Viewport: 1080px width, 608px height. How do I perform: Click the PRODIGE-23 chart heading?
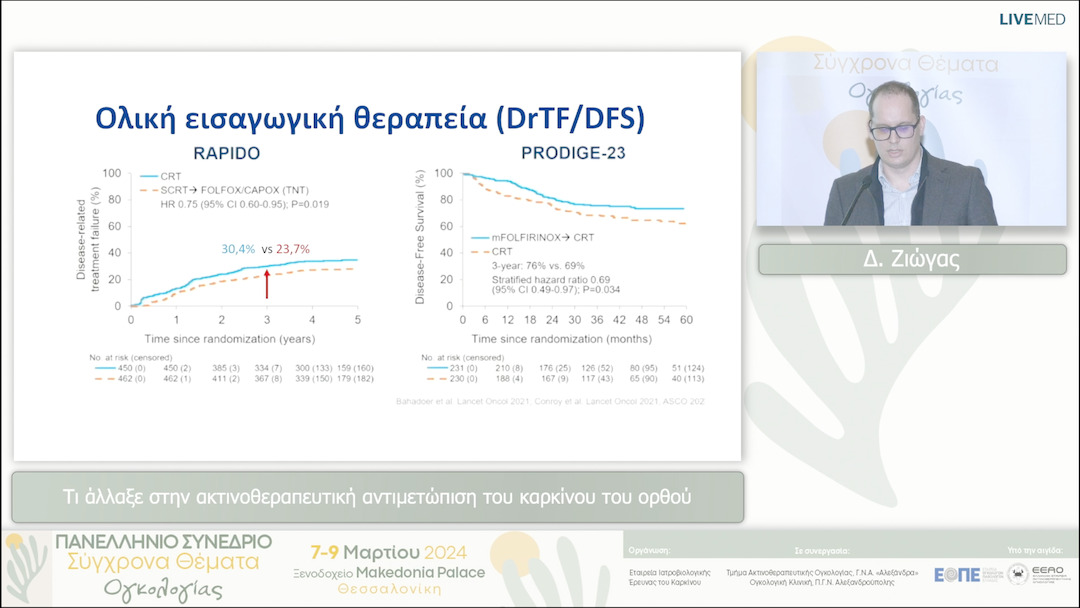click(573, 153)
